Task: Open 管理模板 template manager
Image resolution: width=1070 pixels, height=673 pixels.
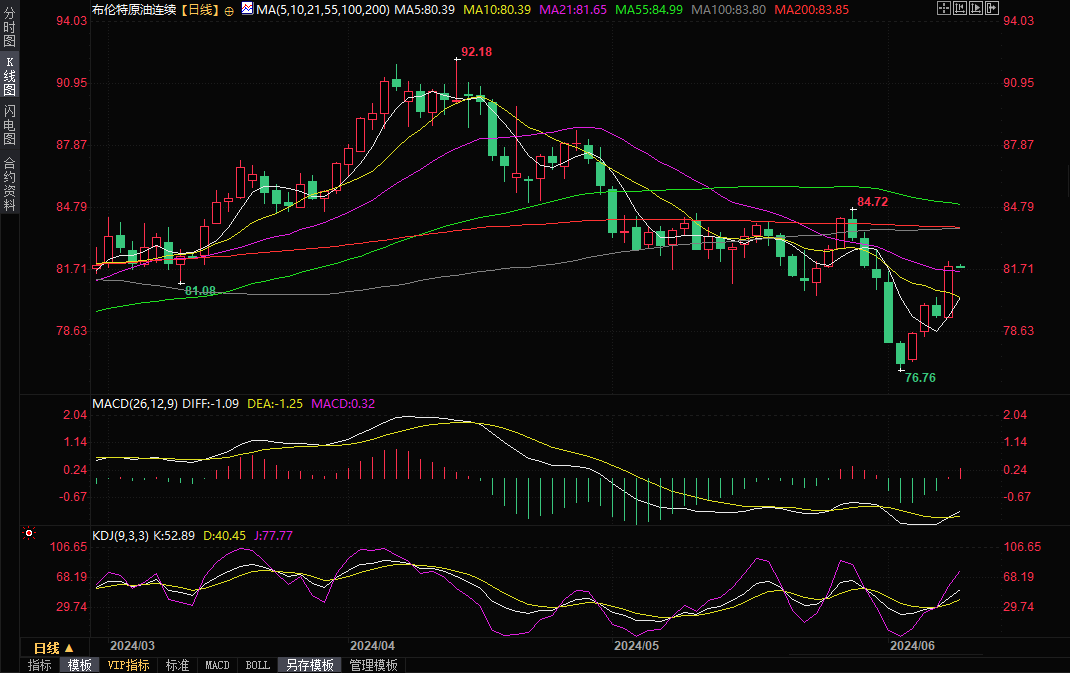Action: tap(373, 665)
